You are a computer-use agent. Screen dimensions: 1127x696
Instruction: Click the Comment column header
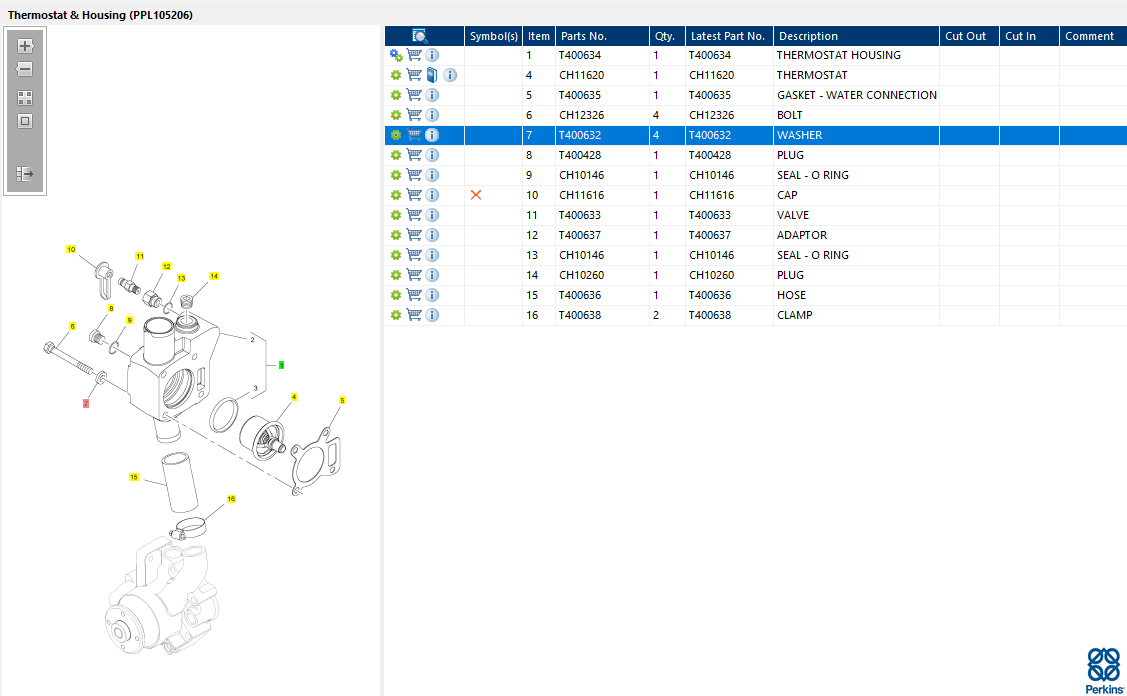click(x=1092, y=36)
